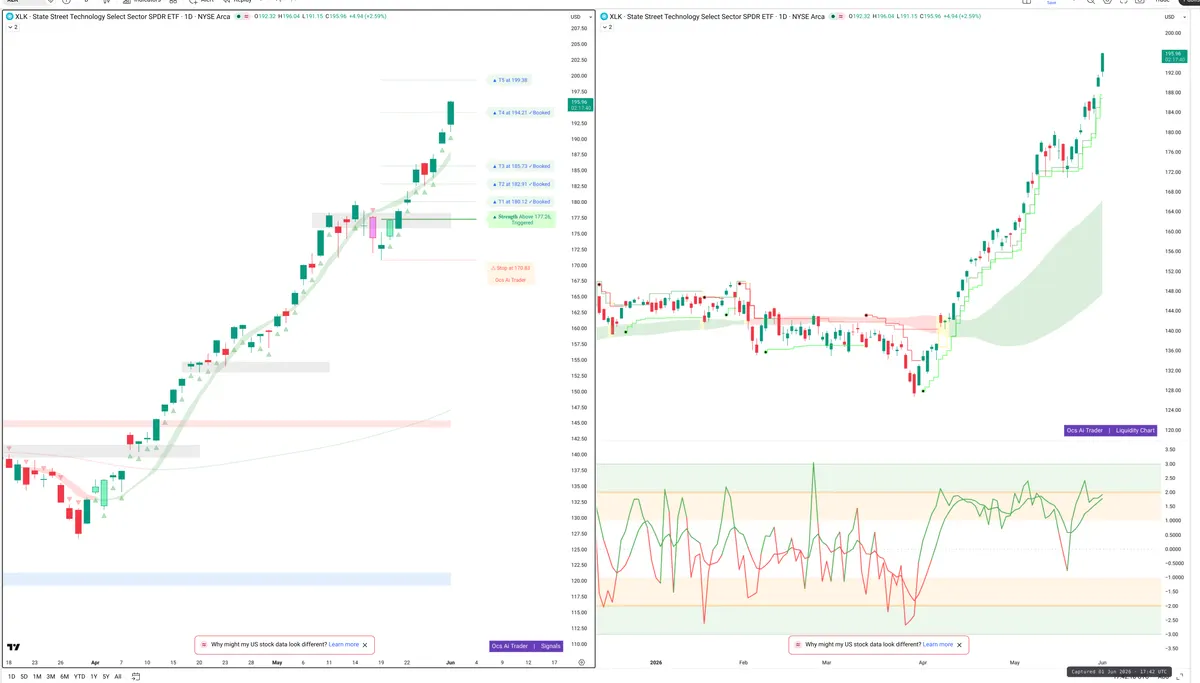Screen dimensions: 1200x683
Task: Click the T3 at 185.73 Booked label
Action: tap(523, 166)
